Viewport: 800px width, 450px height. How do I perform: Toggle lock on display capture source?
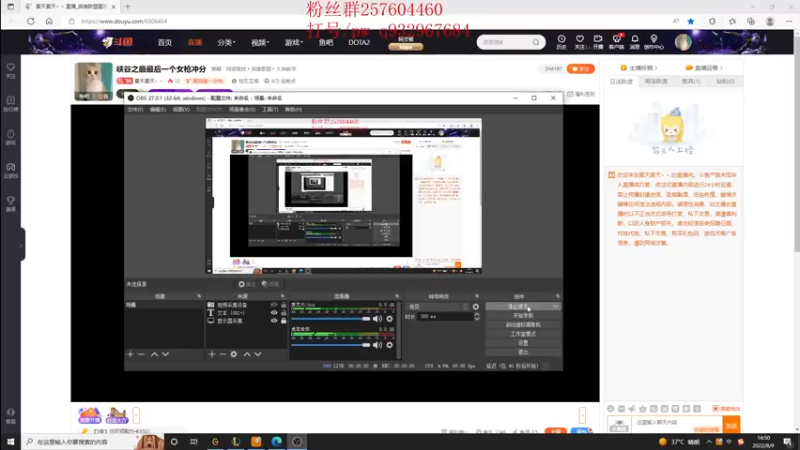(x=284, y=321)
